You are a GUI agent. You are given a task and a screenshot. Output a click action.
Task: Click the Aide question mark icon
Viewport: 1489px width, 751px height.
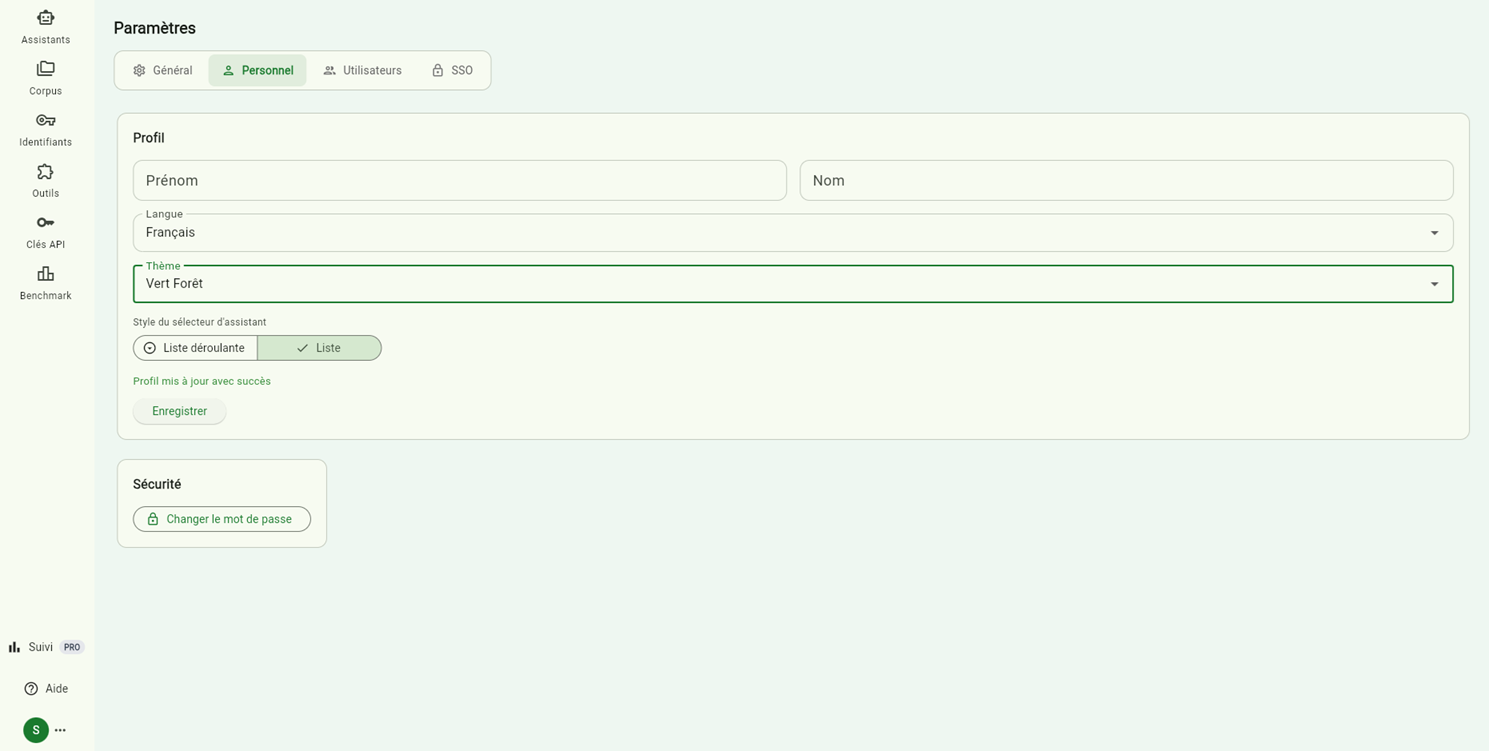31,689
